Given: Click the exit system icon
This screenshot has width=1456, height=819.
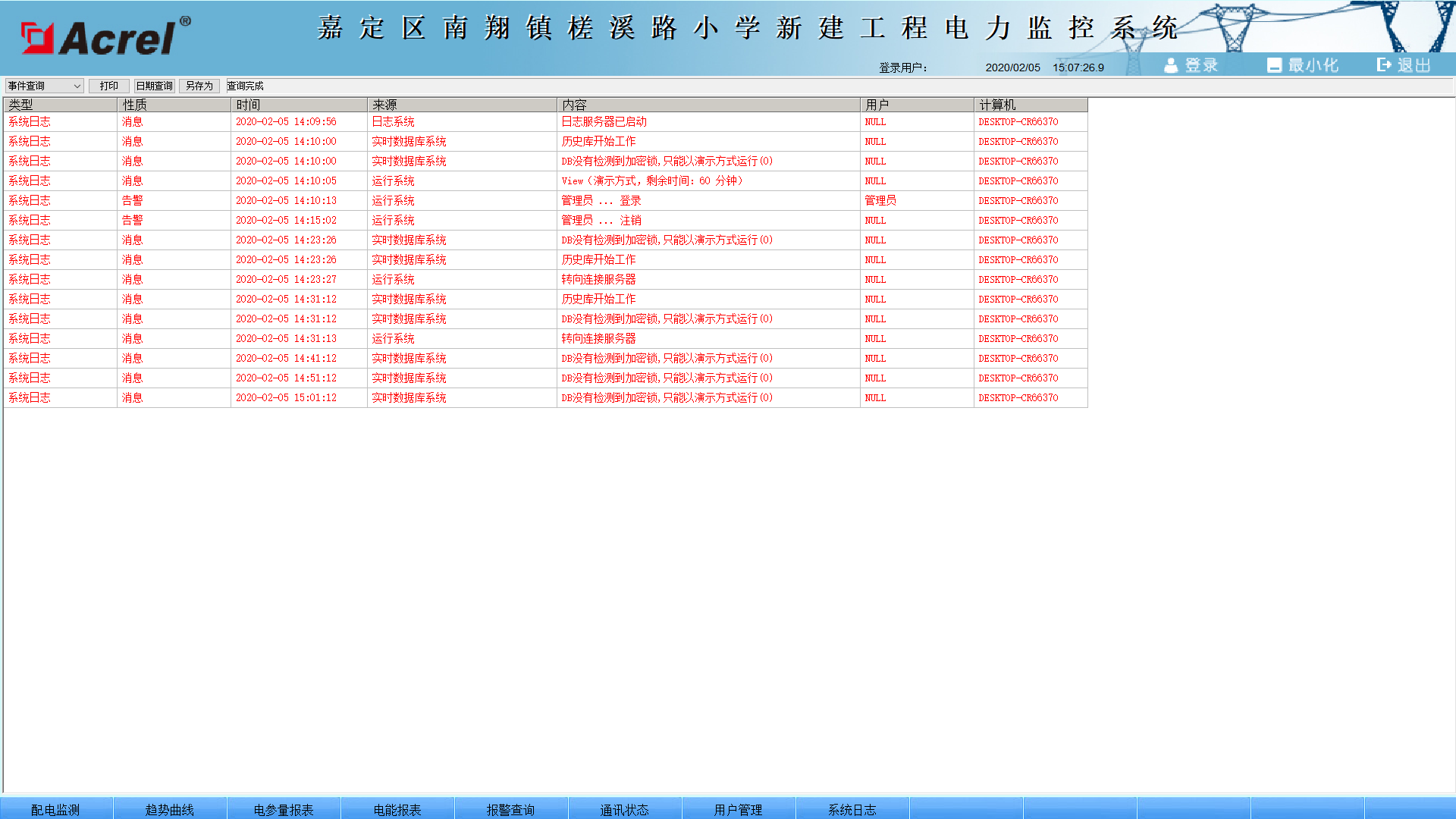Looking at the screenshot, I should (x=1384, y=65).
